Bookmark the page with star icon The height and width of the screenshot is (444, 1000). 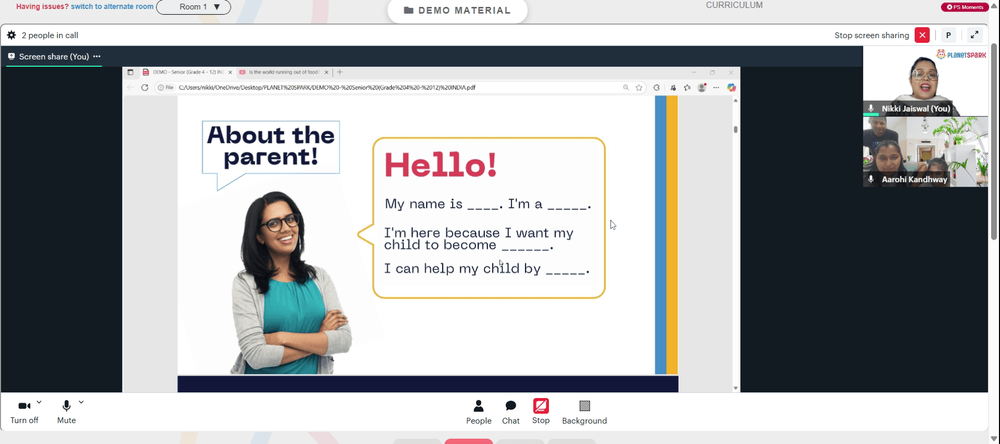click(x=639, y=87)
